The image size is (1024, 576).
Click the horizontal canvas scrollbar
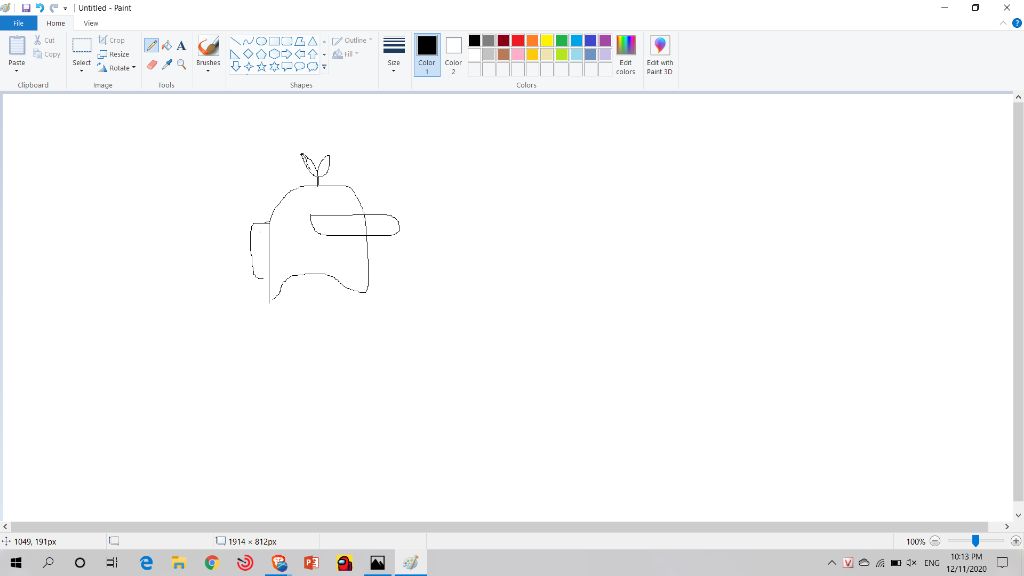(x=500, y=526)
